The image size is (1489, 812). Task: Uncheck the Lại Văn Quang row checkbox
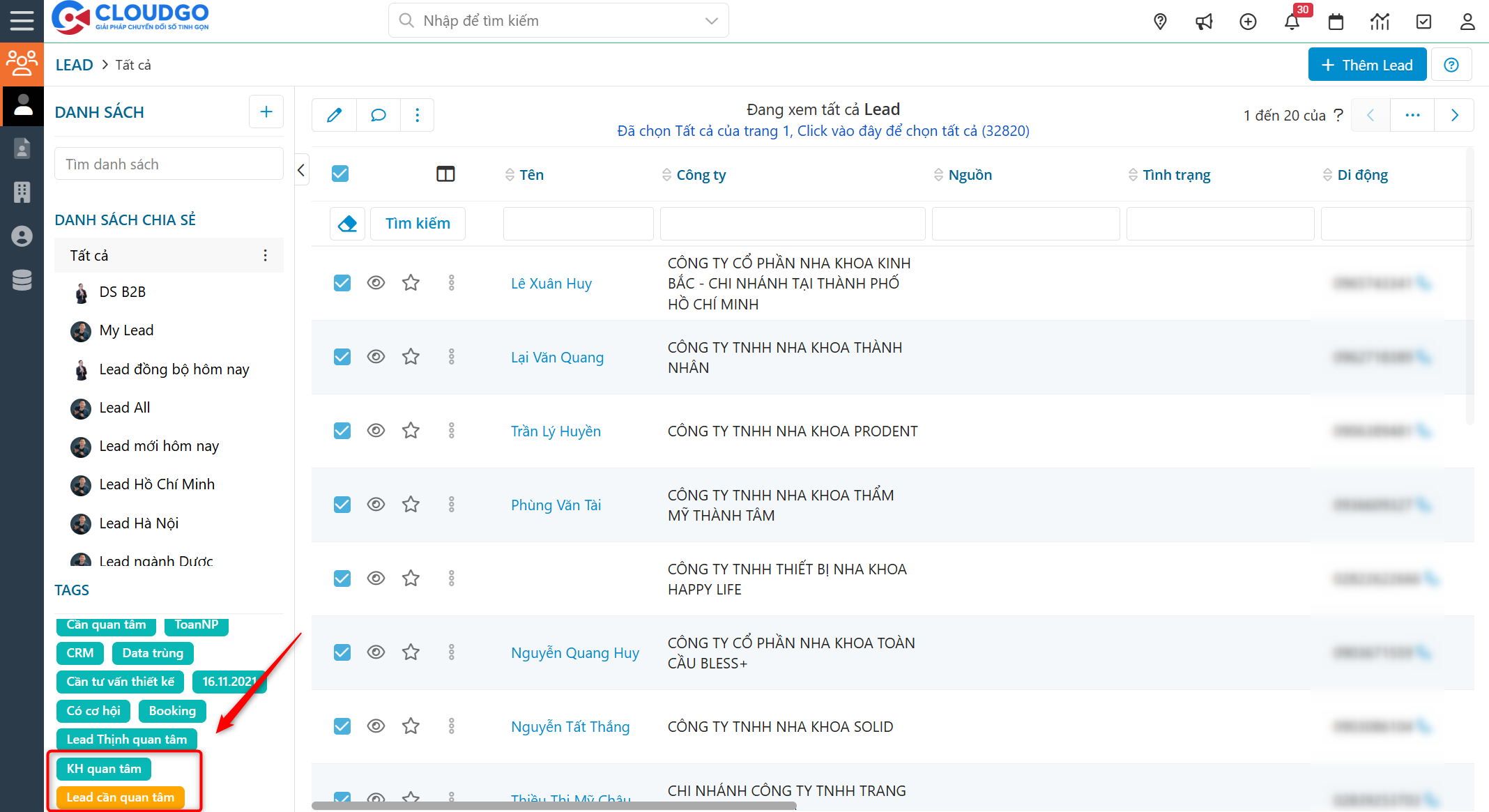point(342,357)
